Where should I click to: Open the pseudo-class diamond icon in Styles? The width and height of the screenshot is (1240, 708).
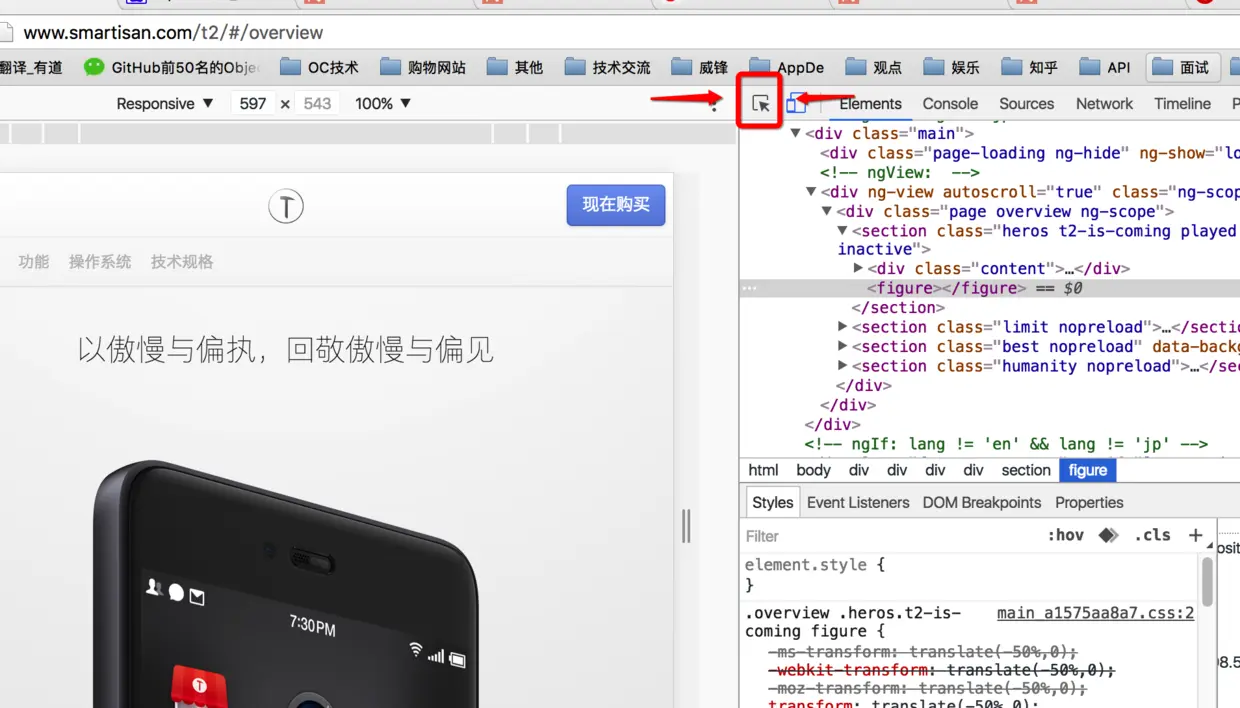[1106, 535]
